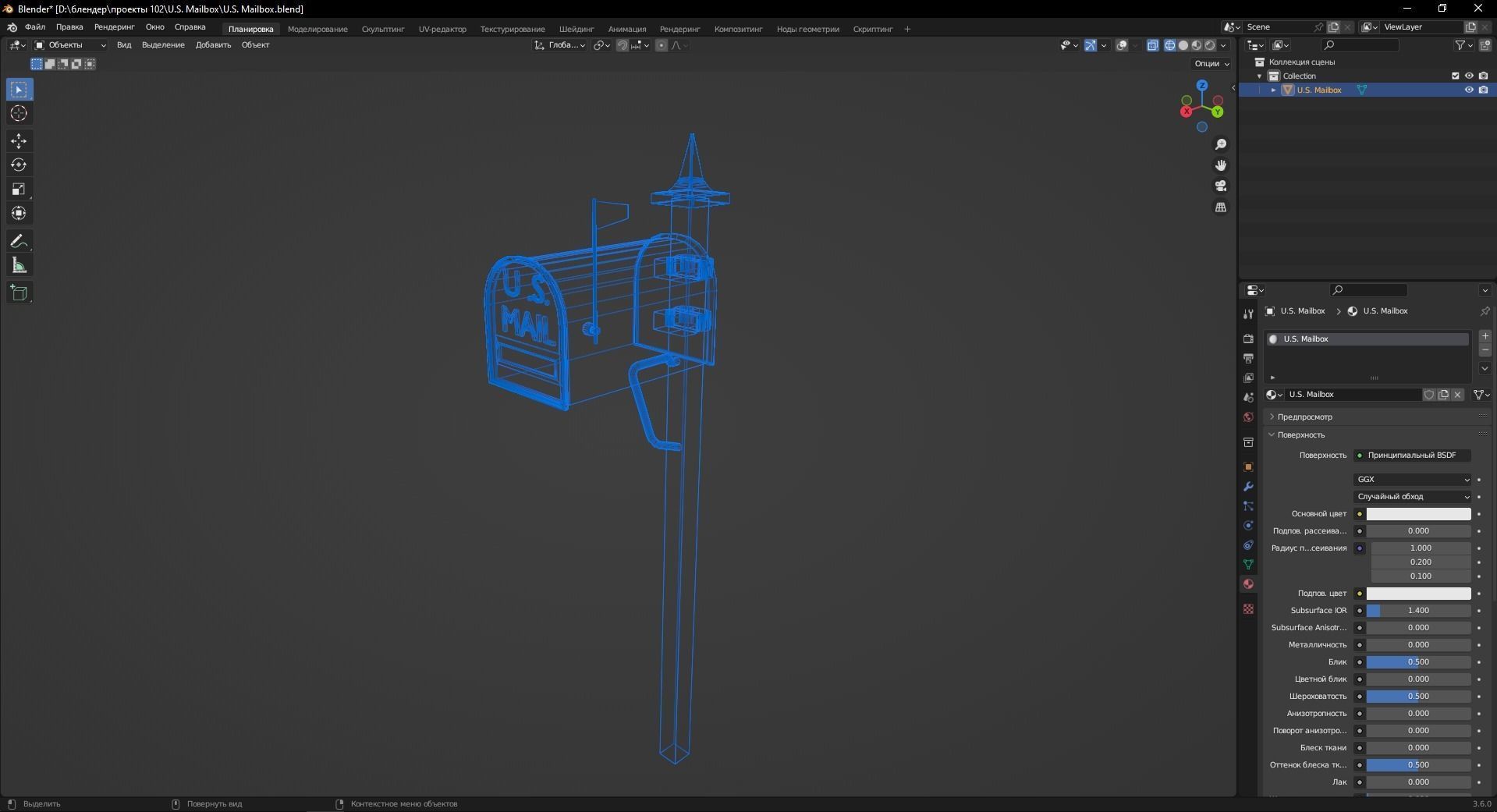Switch to the Шейдинг workspace tab

576,29
